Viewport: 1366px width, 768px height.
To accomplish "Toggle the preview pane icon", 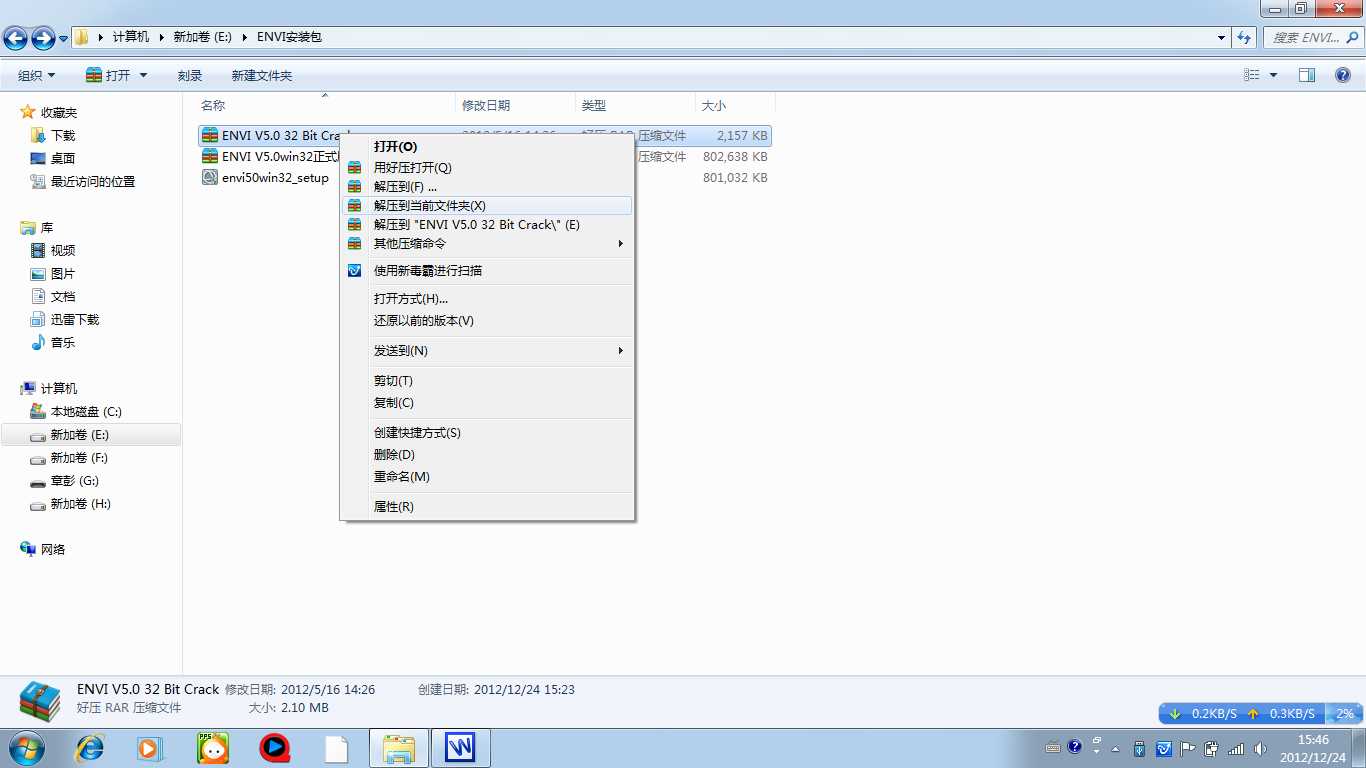I will pyautogui.click(x=1307, y=75).
